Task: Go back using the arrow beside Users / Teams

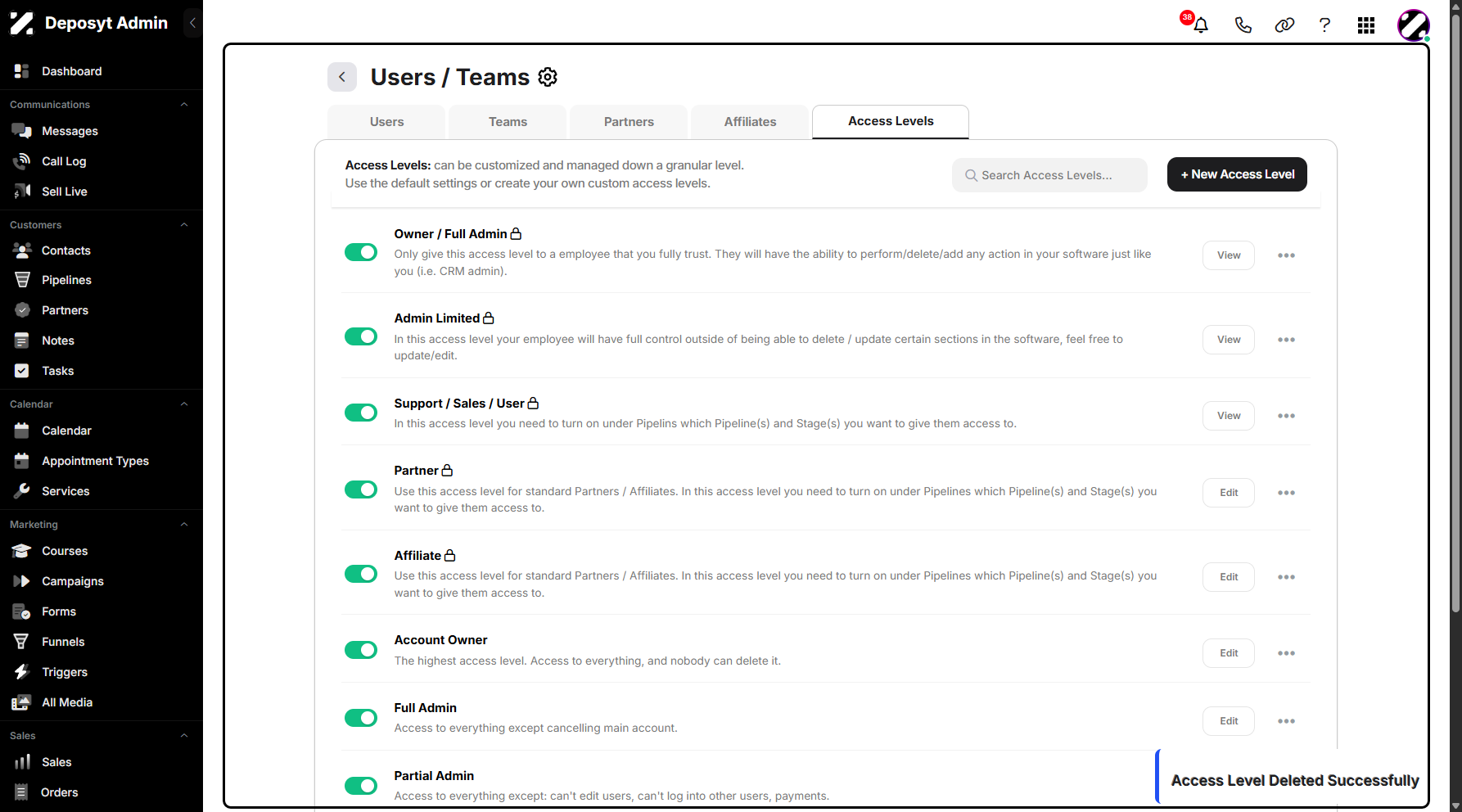Action: tap(342, 77)
